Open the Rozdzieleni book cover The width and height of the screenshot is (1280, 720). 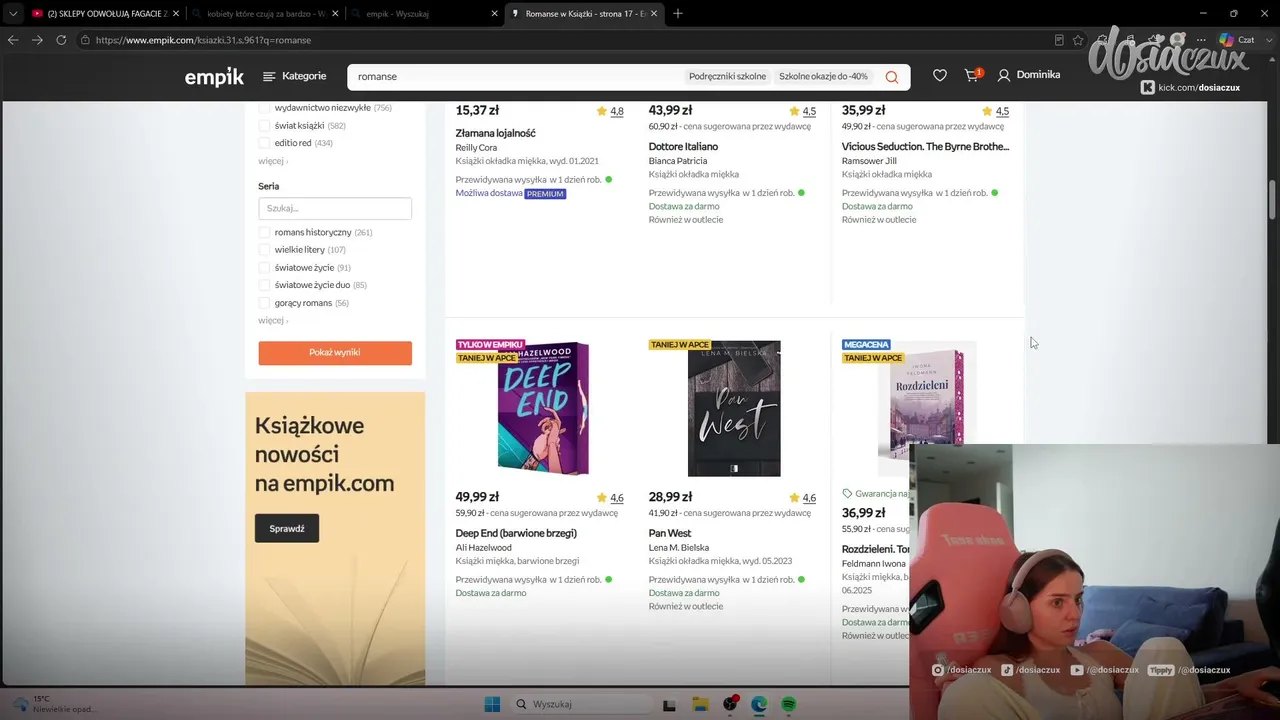click(927, 408)
